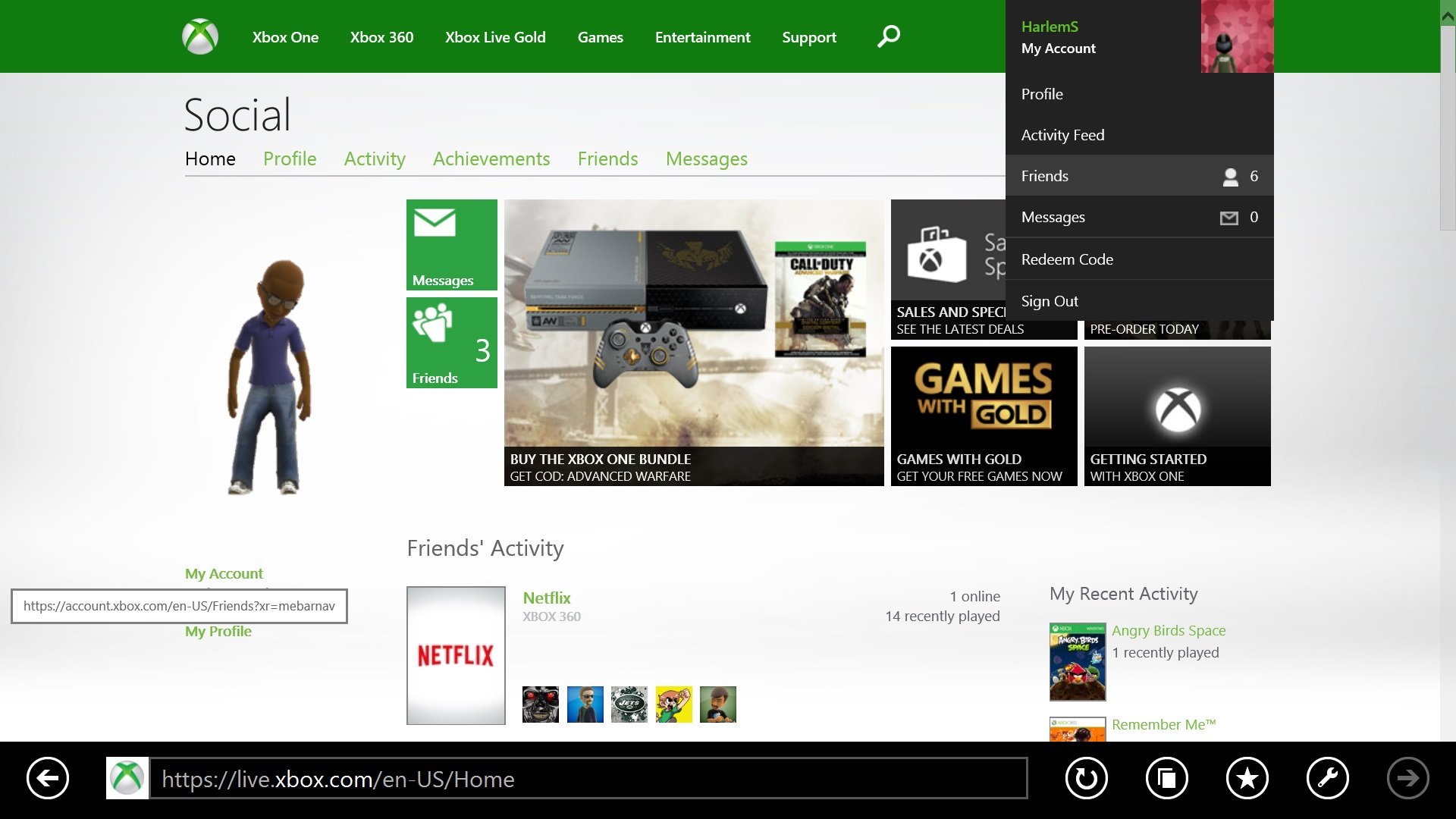This screenshot has height=819, width=1456.
Task: Toggle visibility of Activity Feed option
Action: pyautogui.click(x=1063, y=135)
